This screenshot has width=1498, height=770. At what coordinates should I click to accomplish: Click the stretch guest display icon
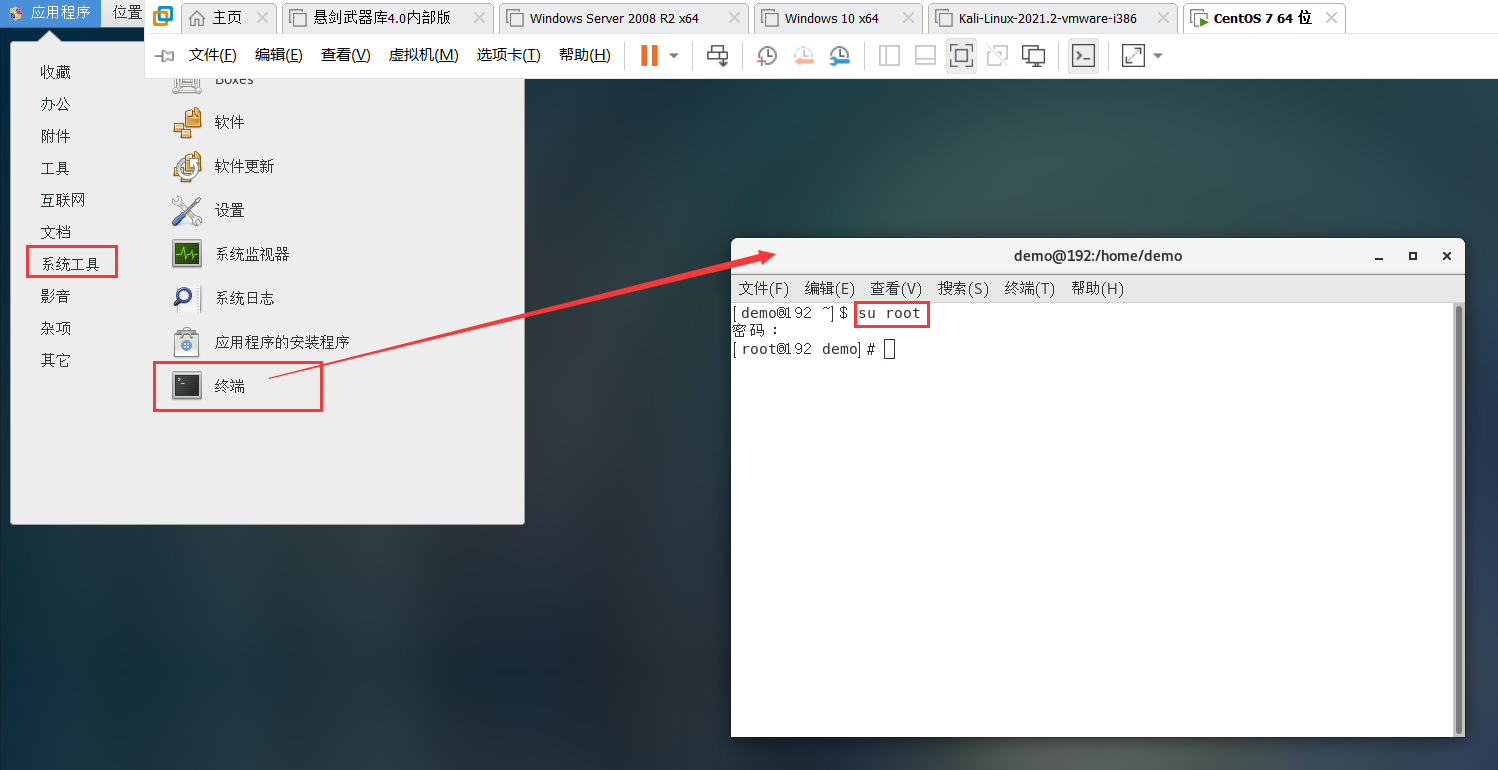point(1133,56)
